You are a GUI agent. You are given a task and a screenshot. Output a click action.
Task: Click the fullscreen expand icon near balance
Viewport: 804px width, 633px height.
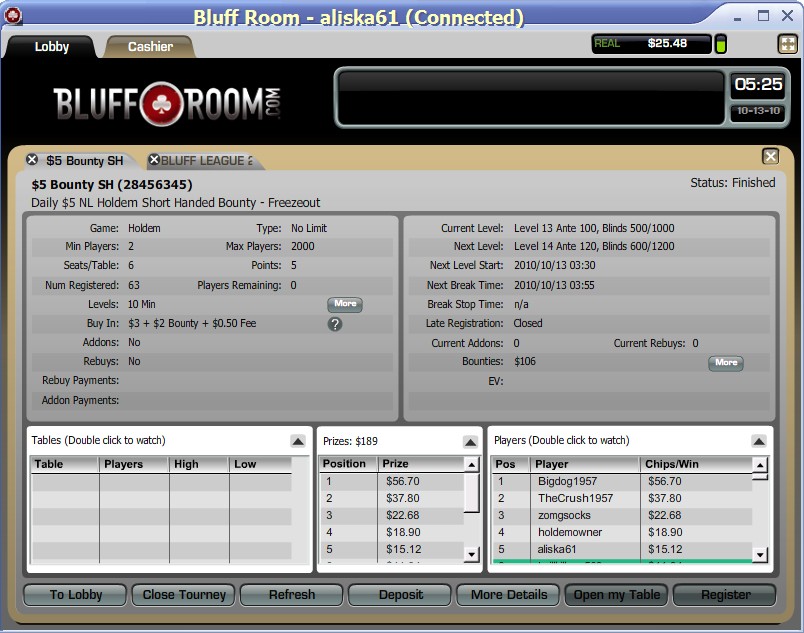coord(788,44)
